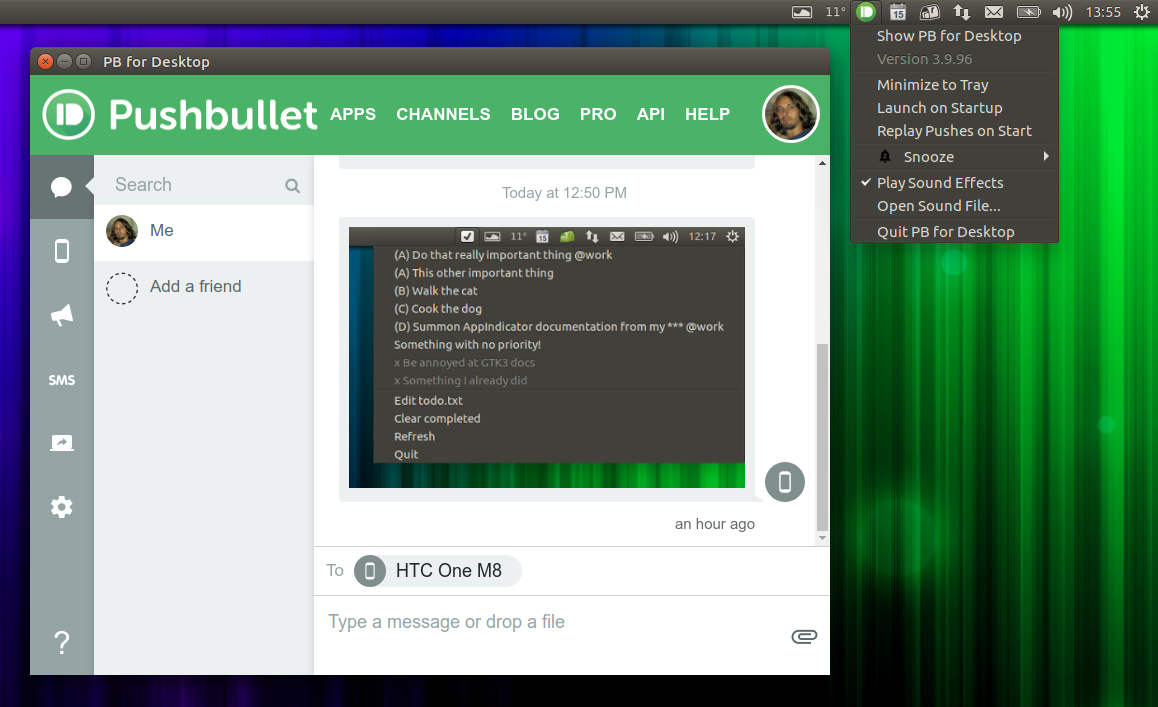This screenshot has width=1158, height=707.
Task: Click the Version 3.9.96 menu text
Action: pos(925,59)
